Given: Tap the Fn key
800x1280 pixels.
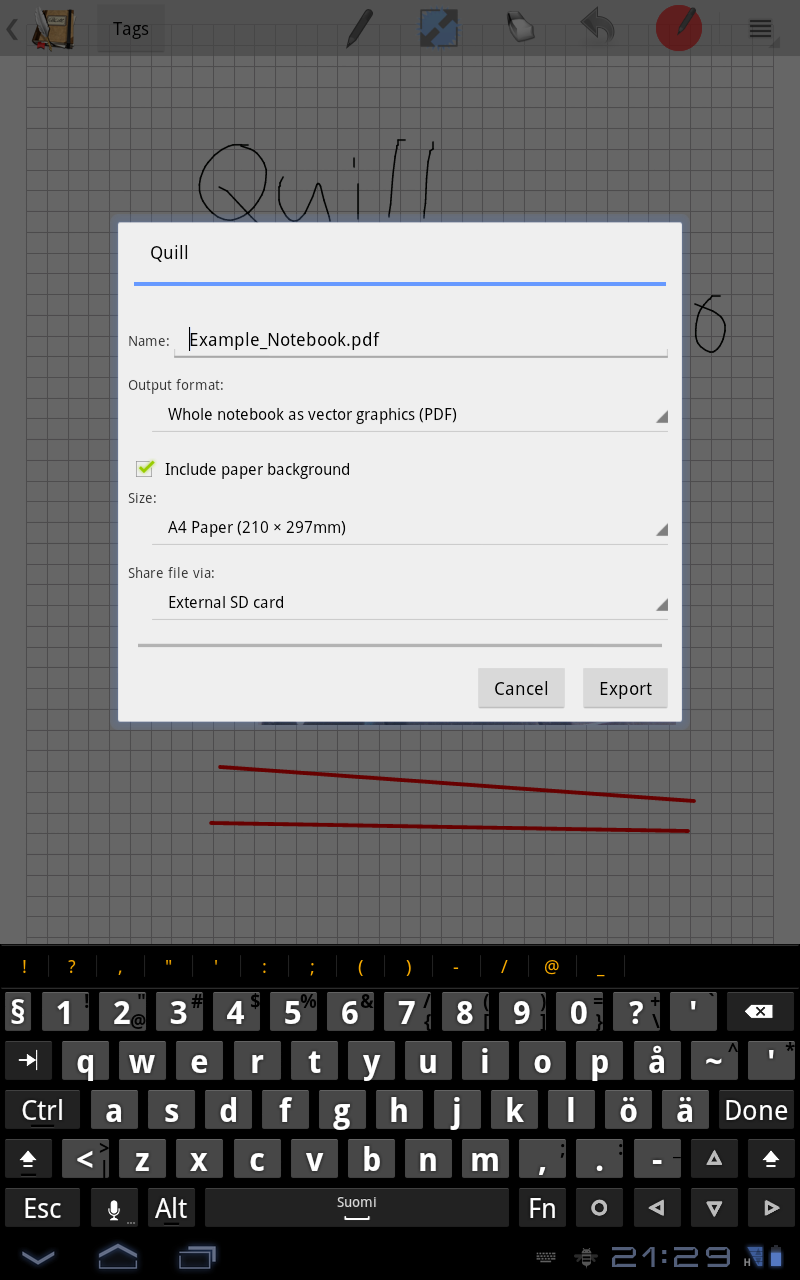Looking at the screenshot, I should pos(542,1208).
